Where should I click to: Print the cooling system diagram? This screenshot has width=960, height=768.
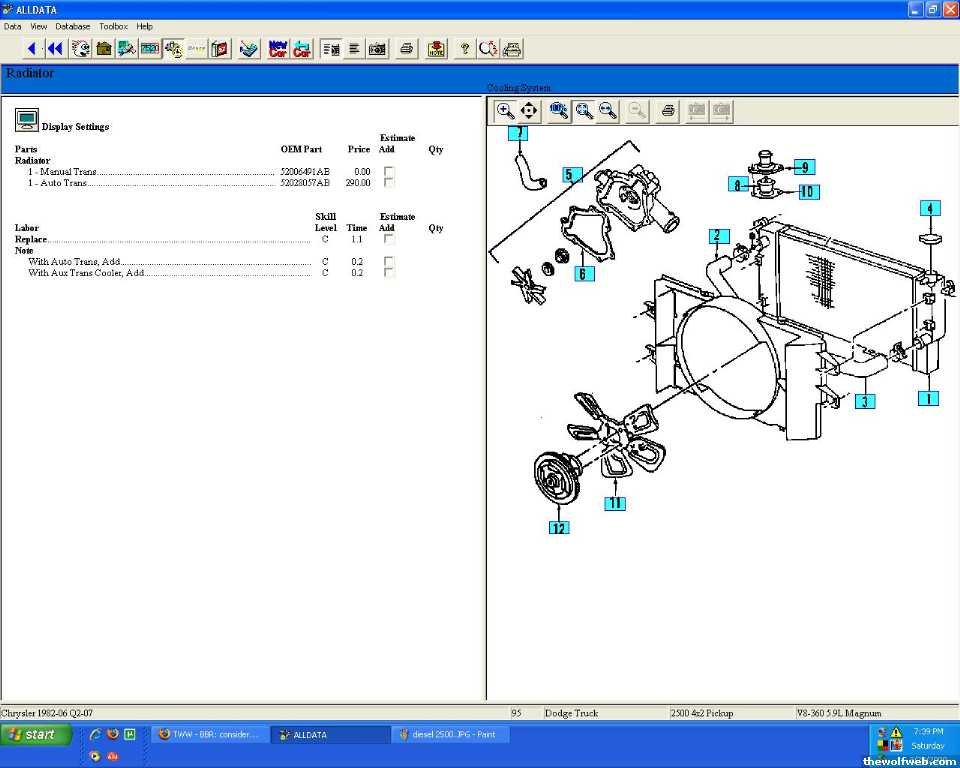[x=669, y=111]
